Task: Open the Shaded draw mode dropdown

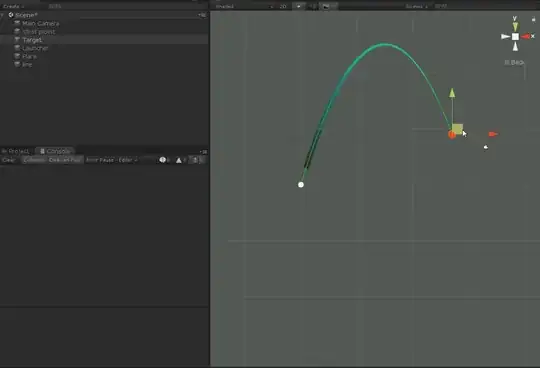Action: pos(244,6)
